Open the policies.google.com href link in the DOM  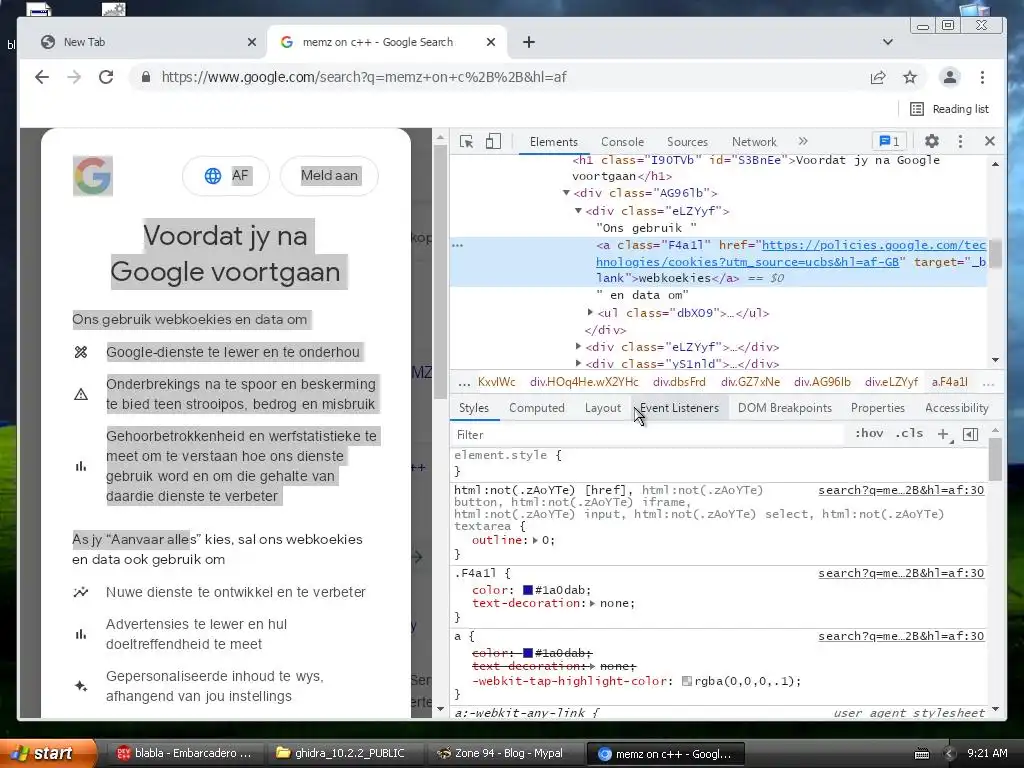point(791,253)
